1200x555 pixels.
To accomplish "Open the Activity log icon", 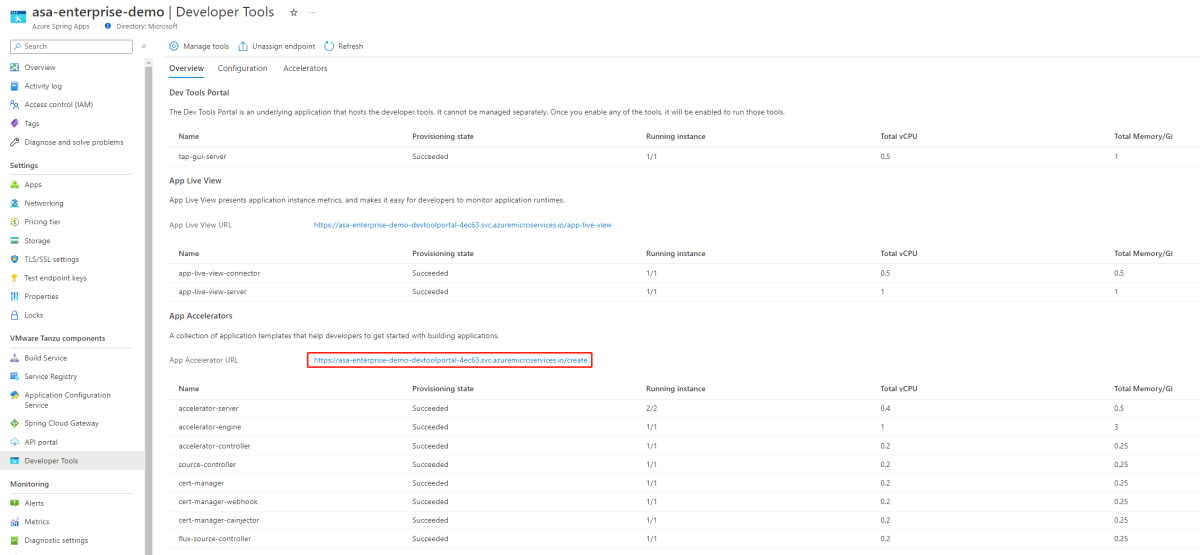I will click(x=14, y=86).
